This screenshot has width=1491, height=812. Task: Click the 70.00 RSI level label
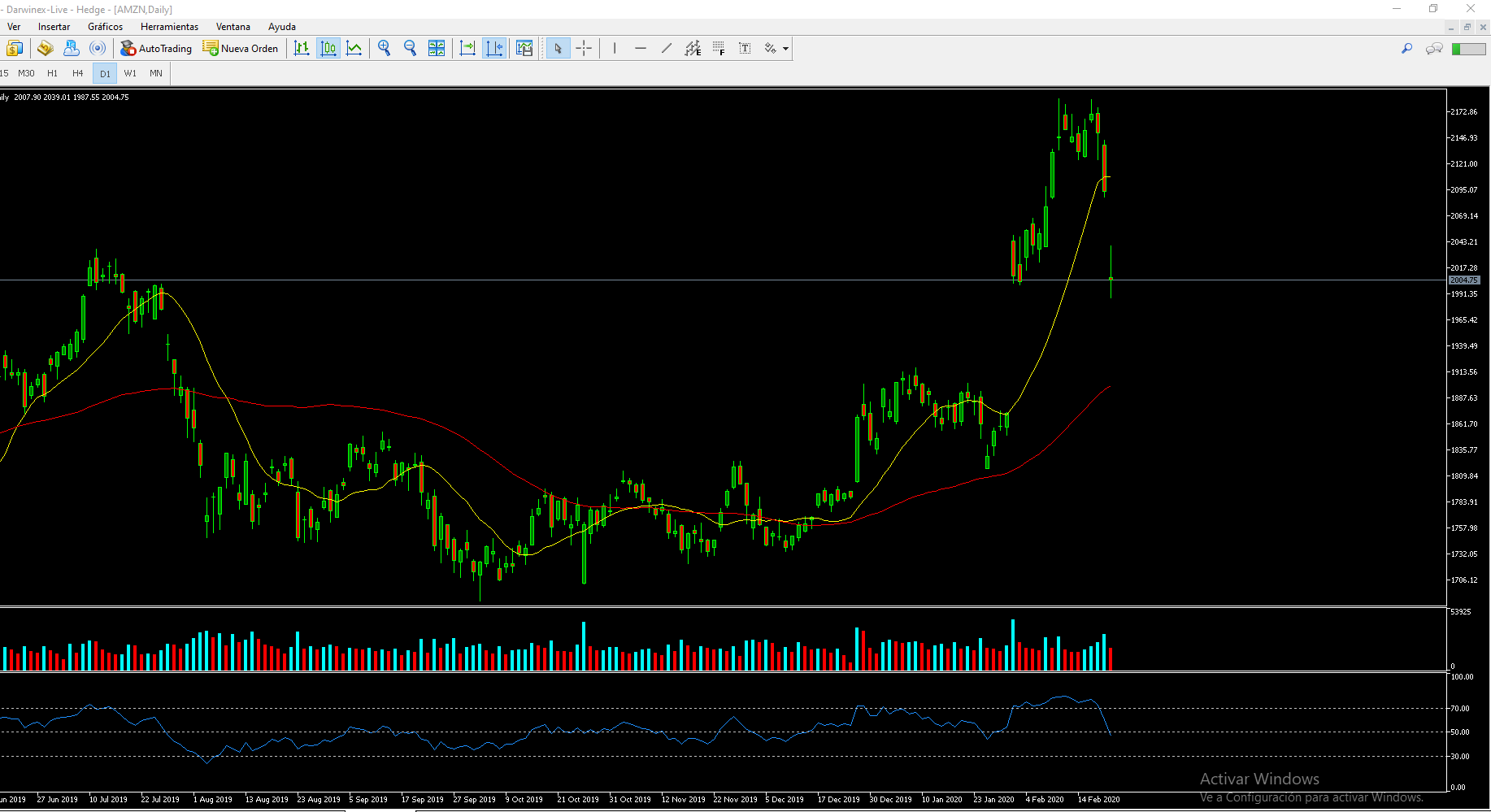1460,709
